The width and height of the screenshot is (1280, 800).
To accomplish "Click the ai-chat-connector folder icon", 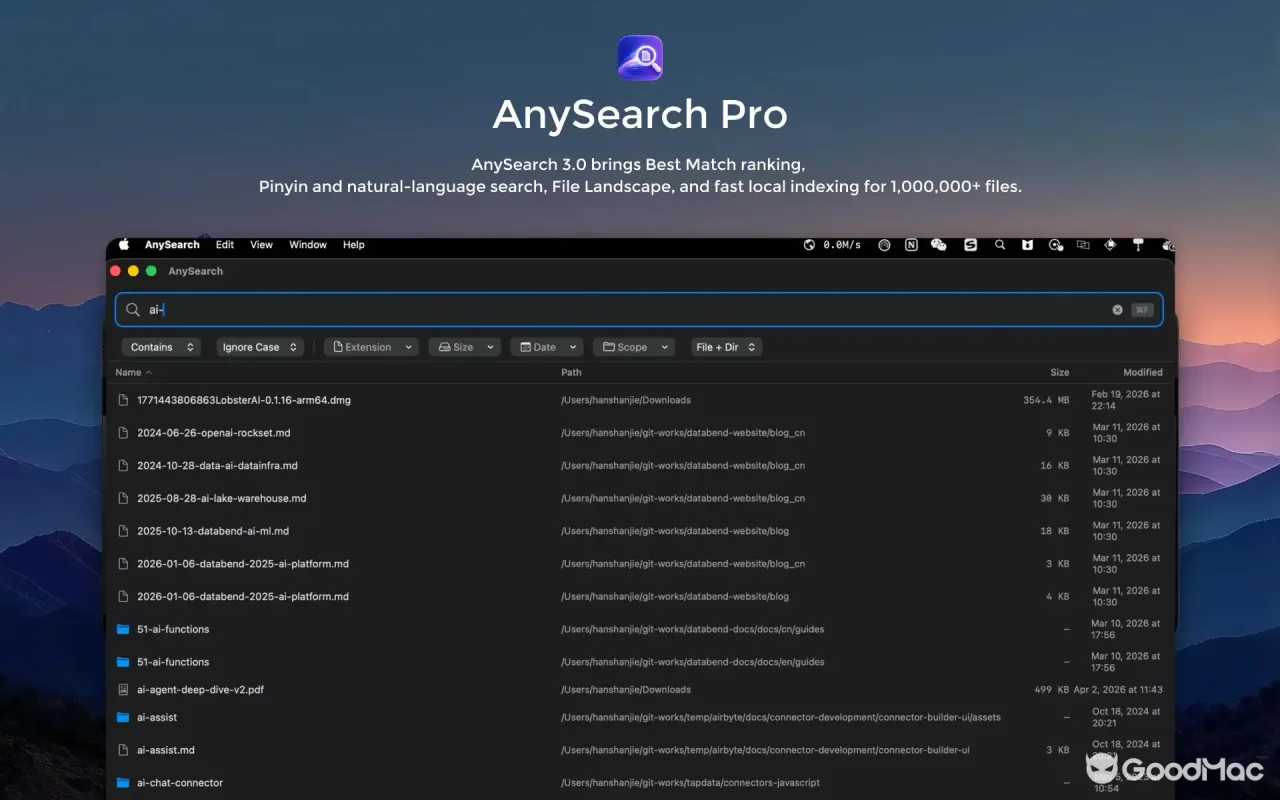I will pos(123,783).
